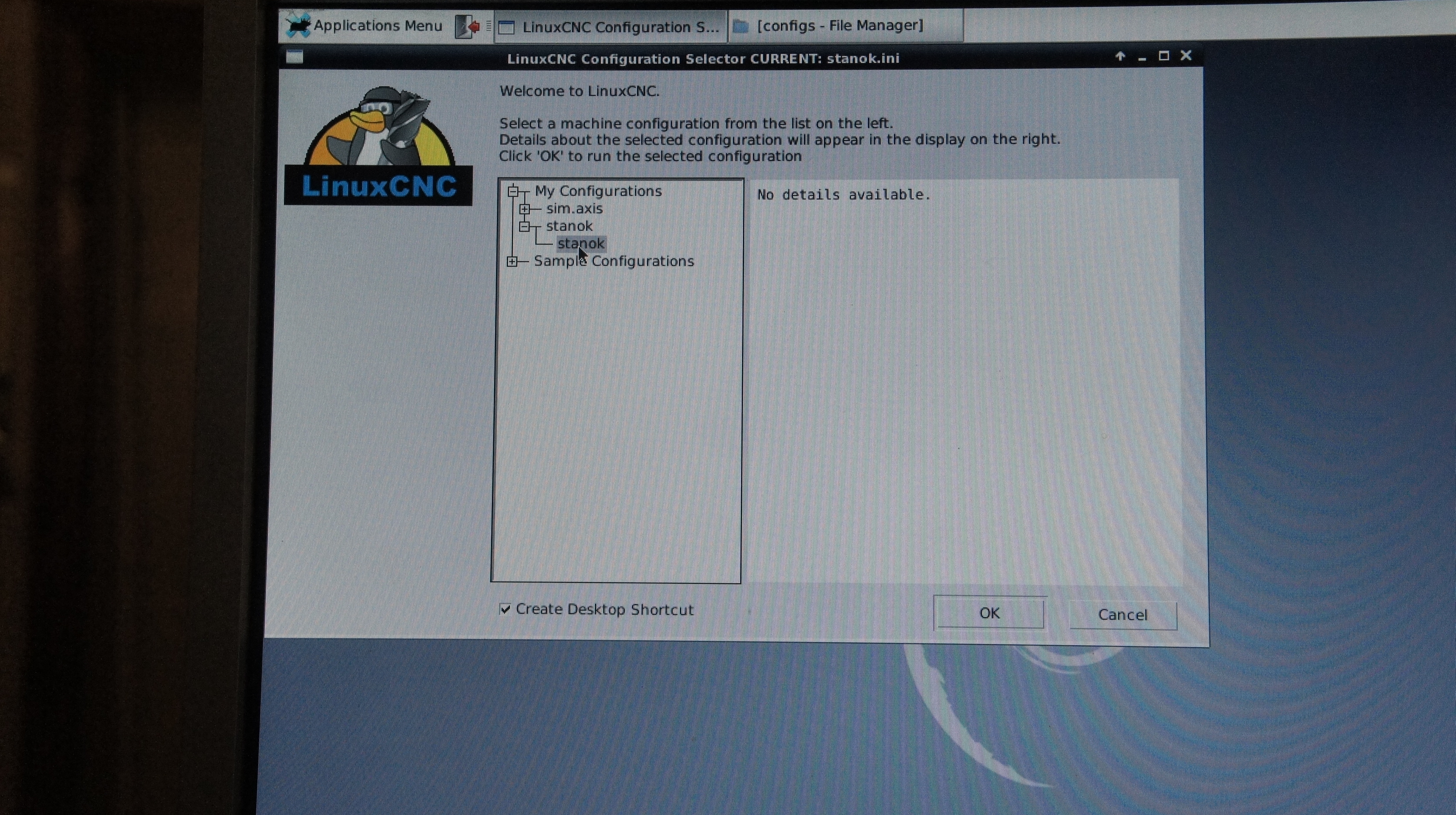Select the highlighted stanok configuration entry
The height and width of the screenshot is (815, 1456).
click(x=580, y=244)
